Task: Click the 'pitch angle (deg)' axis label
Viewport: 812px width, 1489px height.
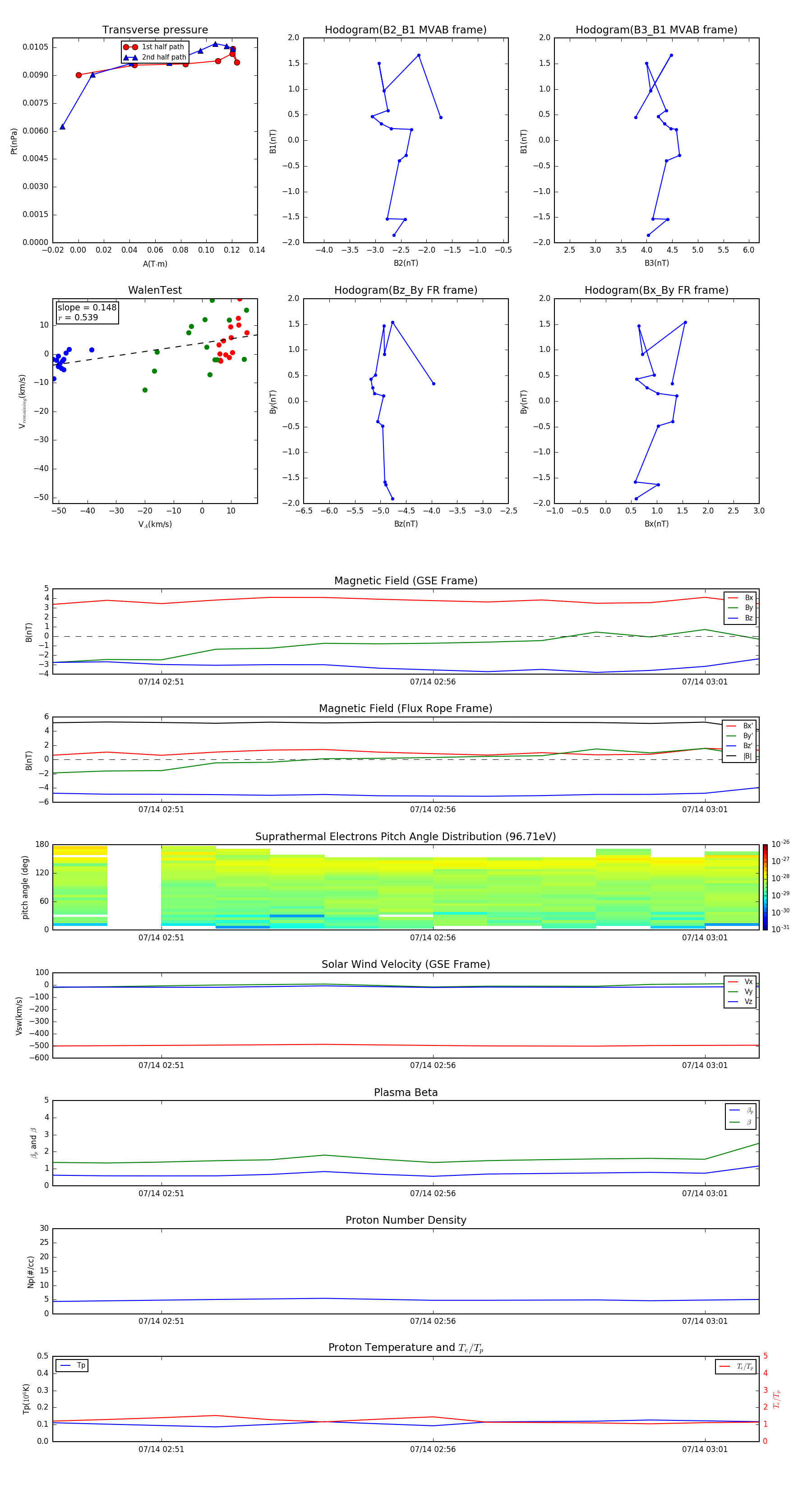Action: (x=25, y=887)
